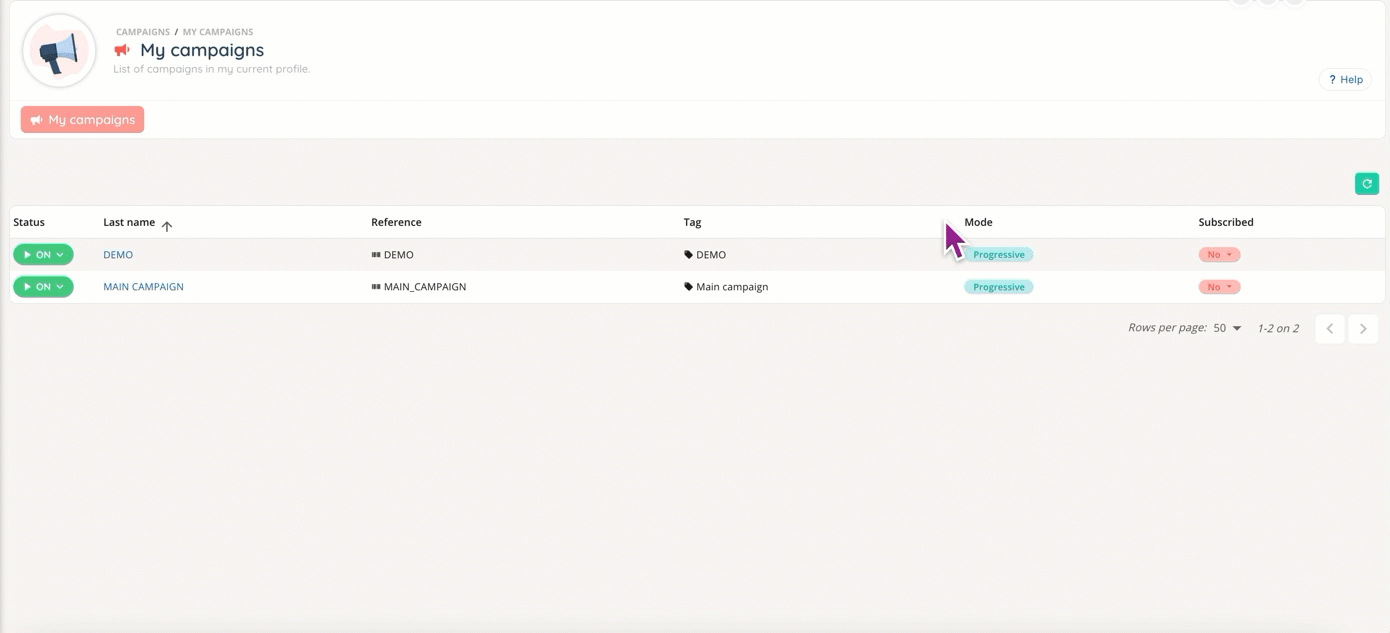The width and height of the screenshot is (1390, 633).
Task: Click the tag icon in DEMO row
Action: click(688, 255)
